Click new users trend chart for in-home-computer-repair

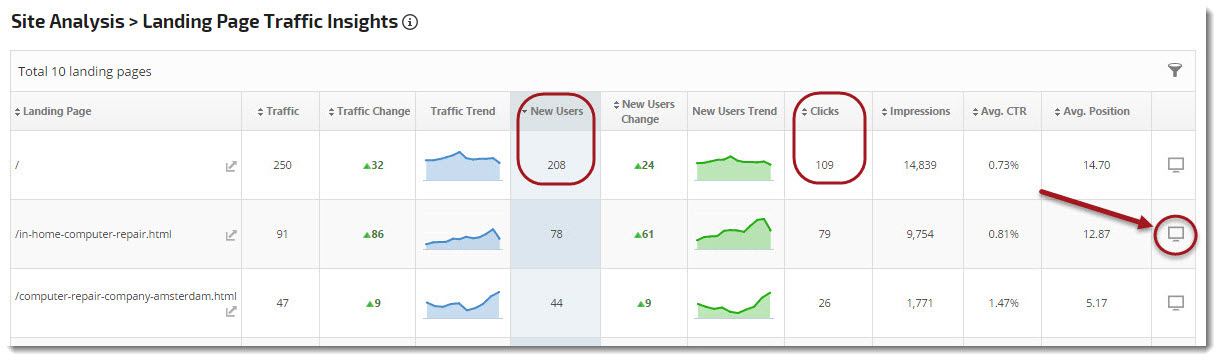click(734, 233)
